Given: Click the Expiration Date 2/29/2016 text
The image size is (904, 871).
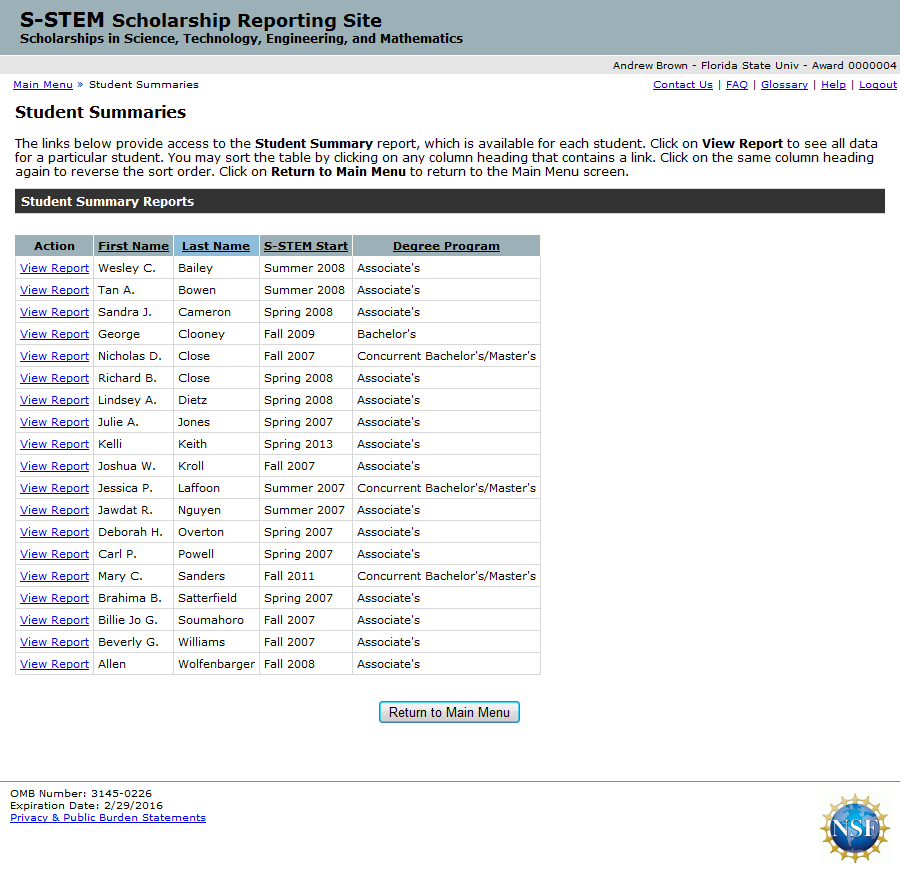Looking at the screenshot, I should pyautogui.click(x=86, y=806).
